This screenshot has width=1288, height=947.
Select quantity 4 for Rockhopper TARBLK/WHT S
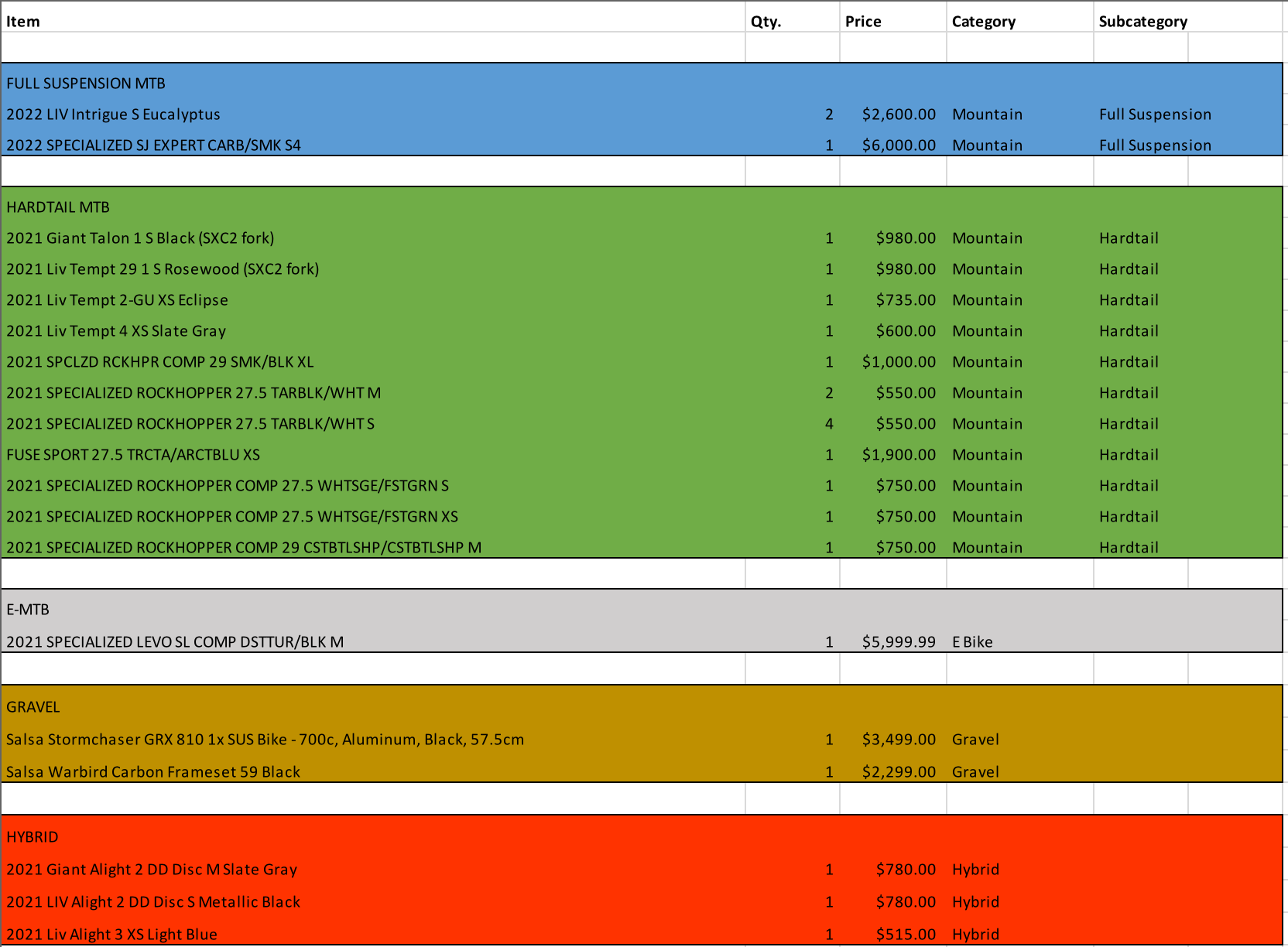click(829, 424)
